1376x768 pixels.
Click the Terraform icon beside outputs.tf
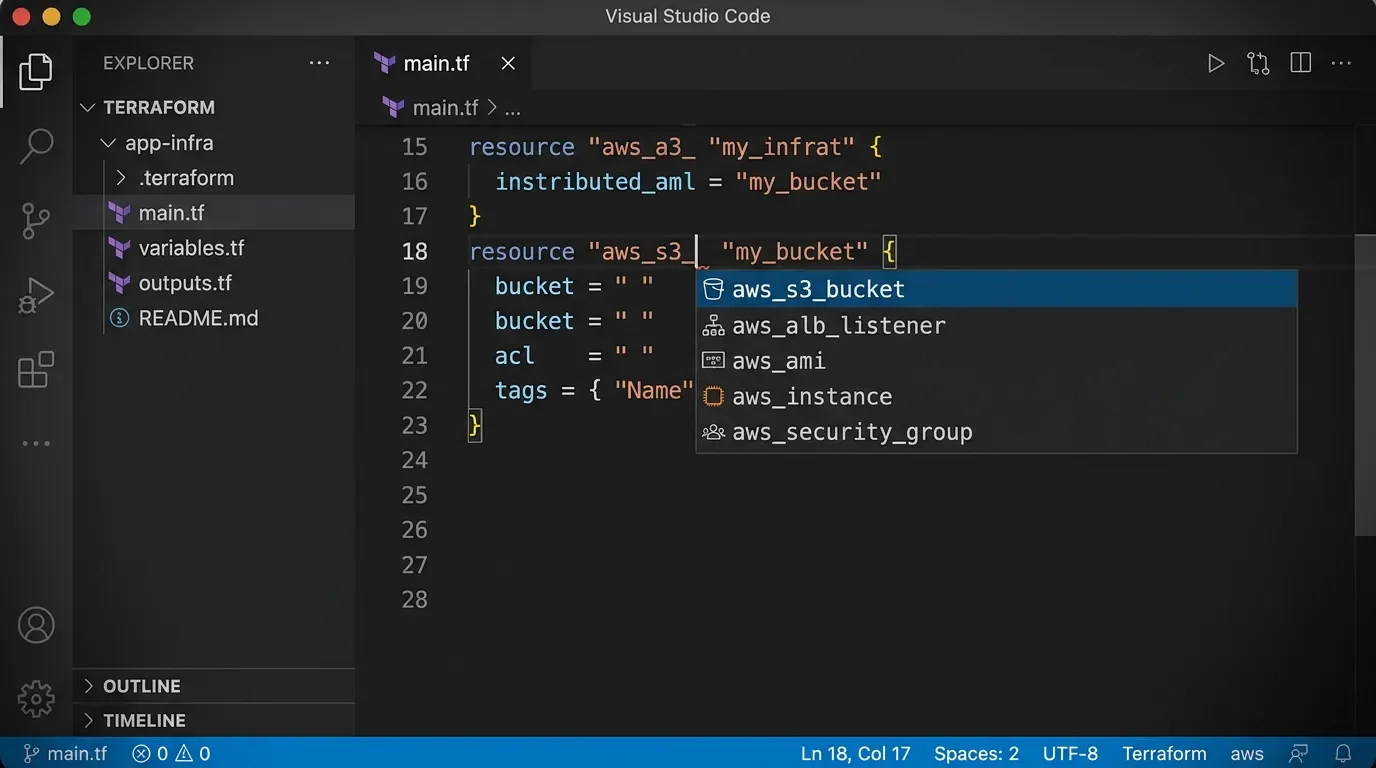pyautogui.click(x=119, y=283)
